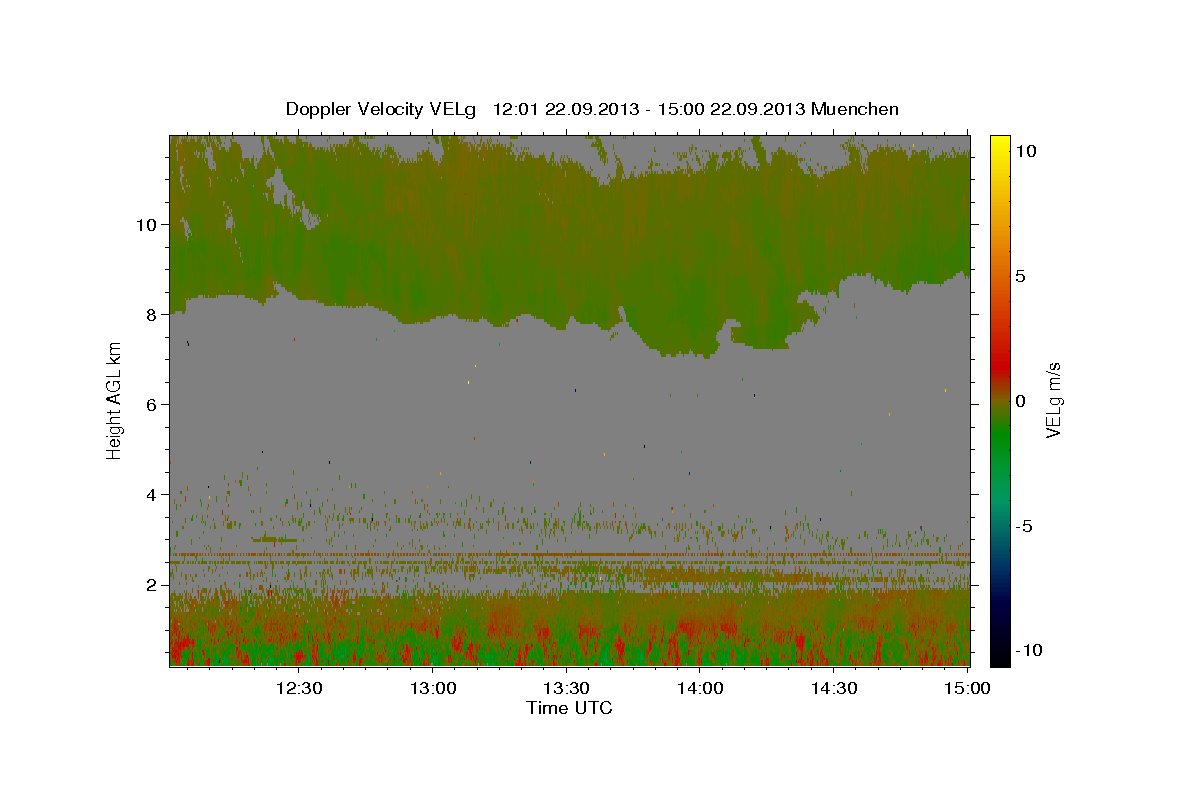The width and height of the screenshot is (1200, 800).
Task: Click the 13:00 time tick label
Action: (432, 688)
